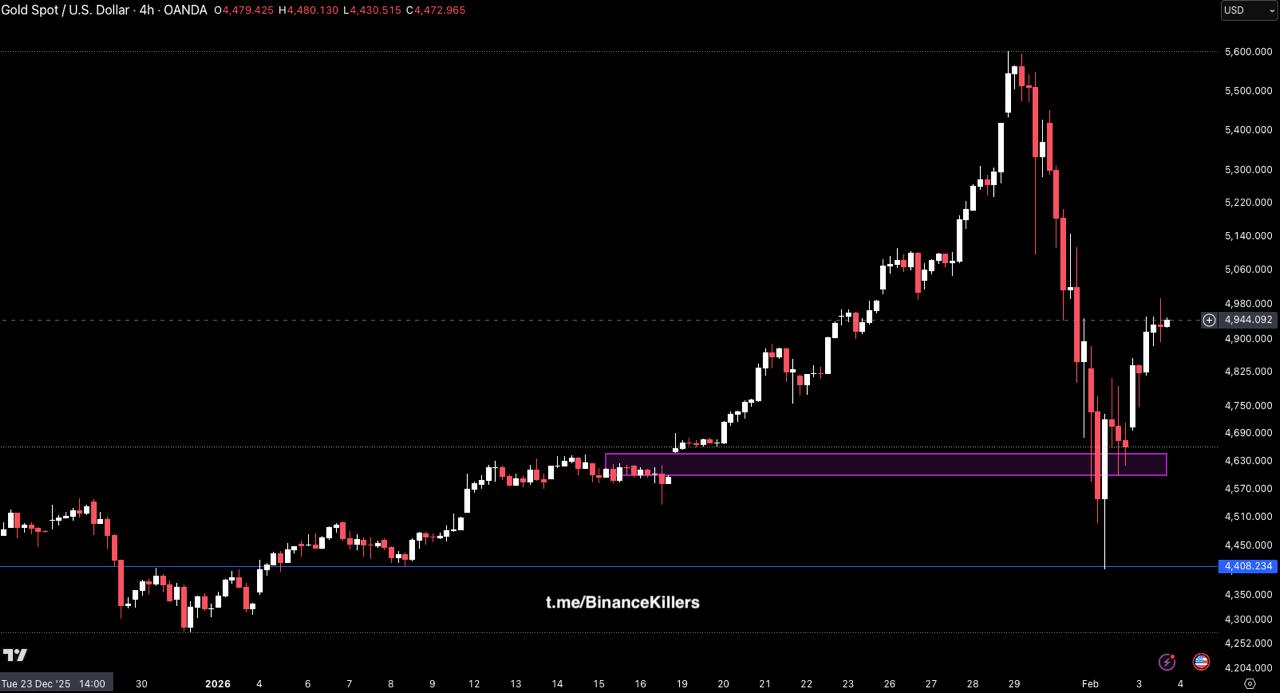The image size is (1280, 693).
Task: Click the plus icon beside 4,944.092
Action: [x=1209, y=320]
